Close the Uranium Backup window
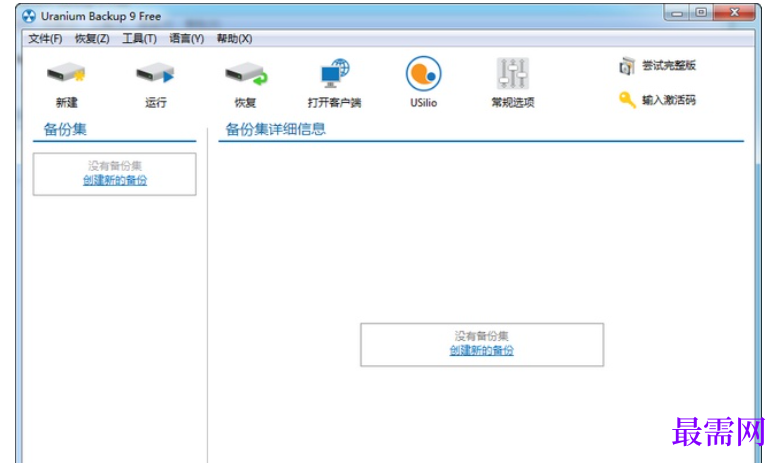784x463 pixels. pyautogui.click(x=734, y=13)
